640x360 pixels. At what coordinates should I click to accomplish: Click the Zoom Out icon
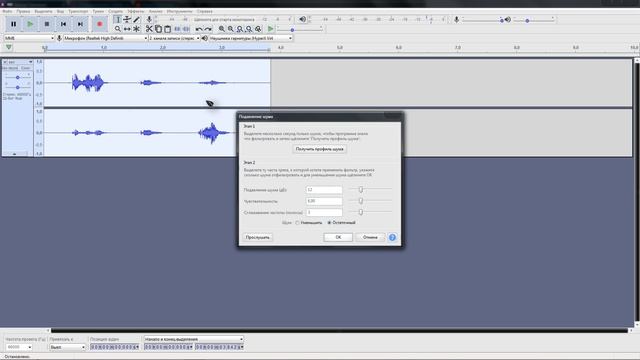231,29
